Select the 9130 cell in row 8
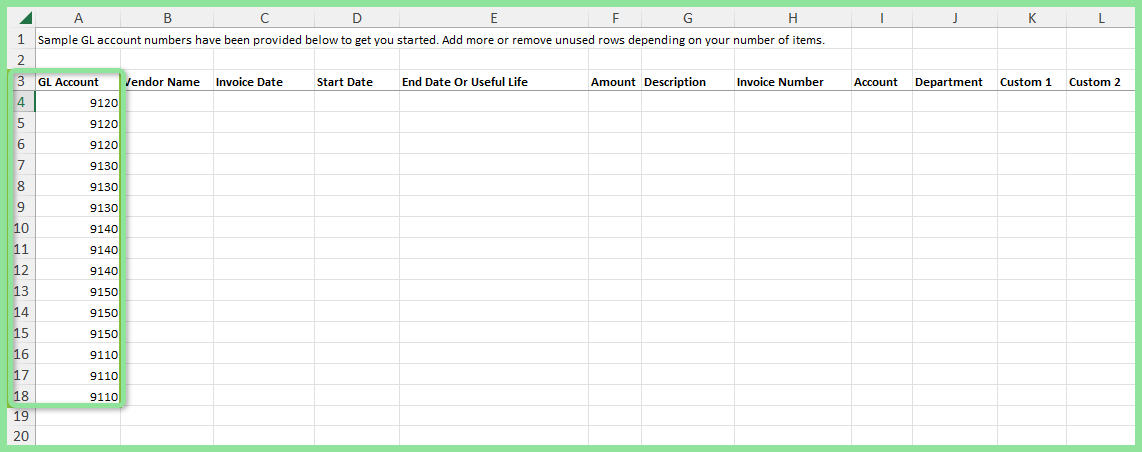The width and height of the screenshot is (1142, 452). tap(78, 186)
